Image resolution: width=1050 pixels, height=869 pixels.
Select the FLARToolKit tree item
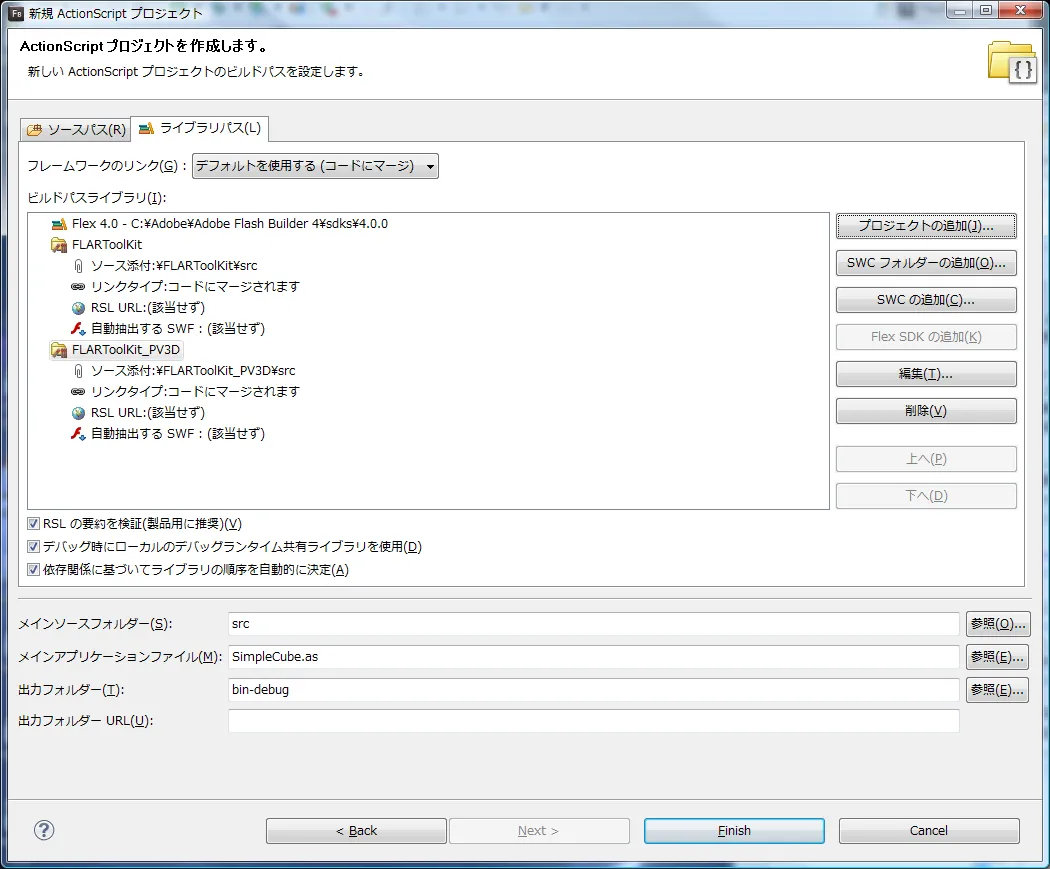tap(107, 245)
